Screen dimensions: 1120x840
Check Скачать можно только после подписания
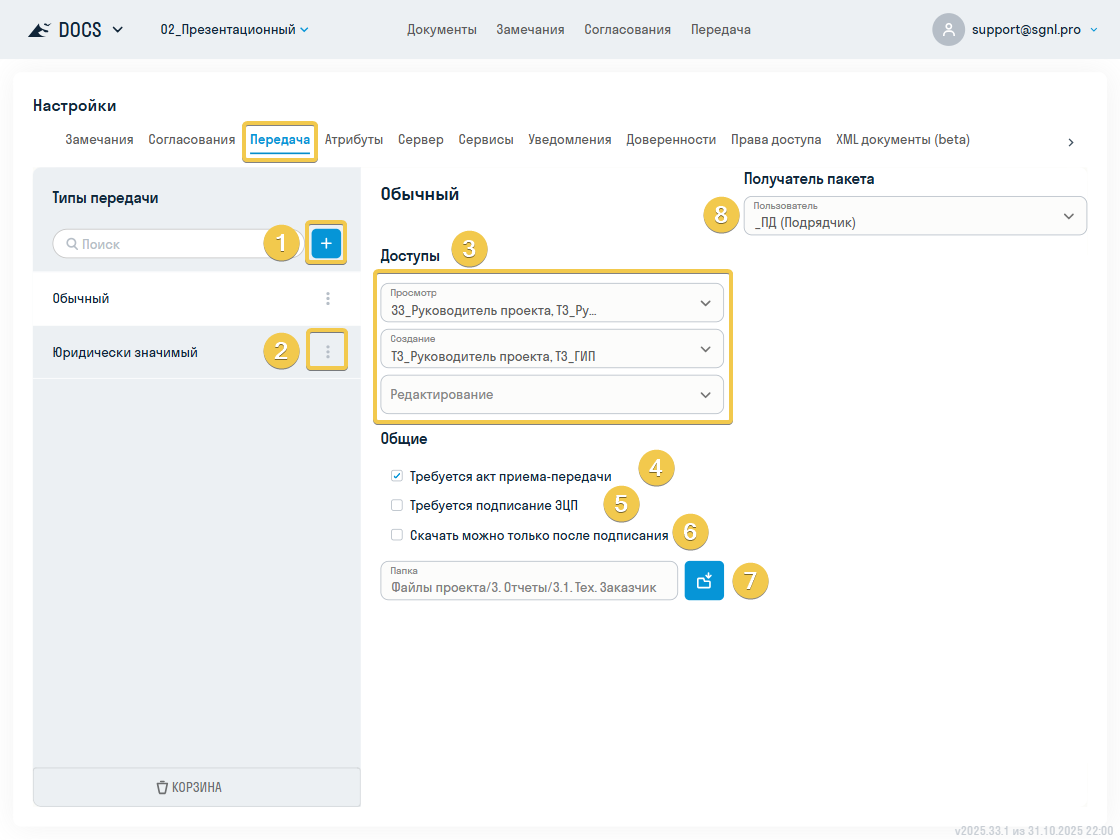[397, 535]
